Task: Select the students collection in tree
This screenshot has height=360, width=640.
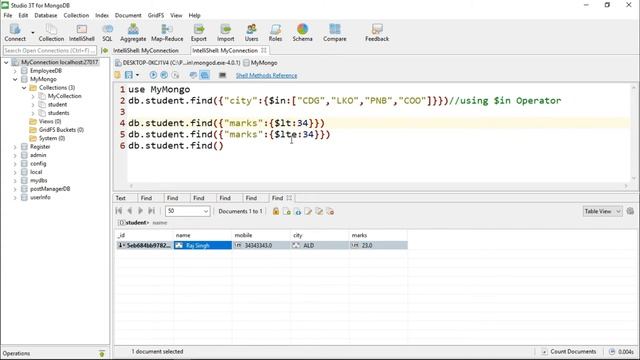Action: click(58, 113)
